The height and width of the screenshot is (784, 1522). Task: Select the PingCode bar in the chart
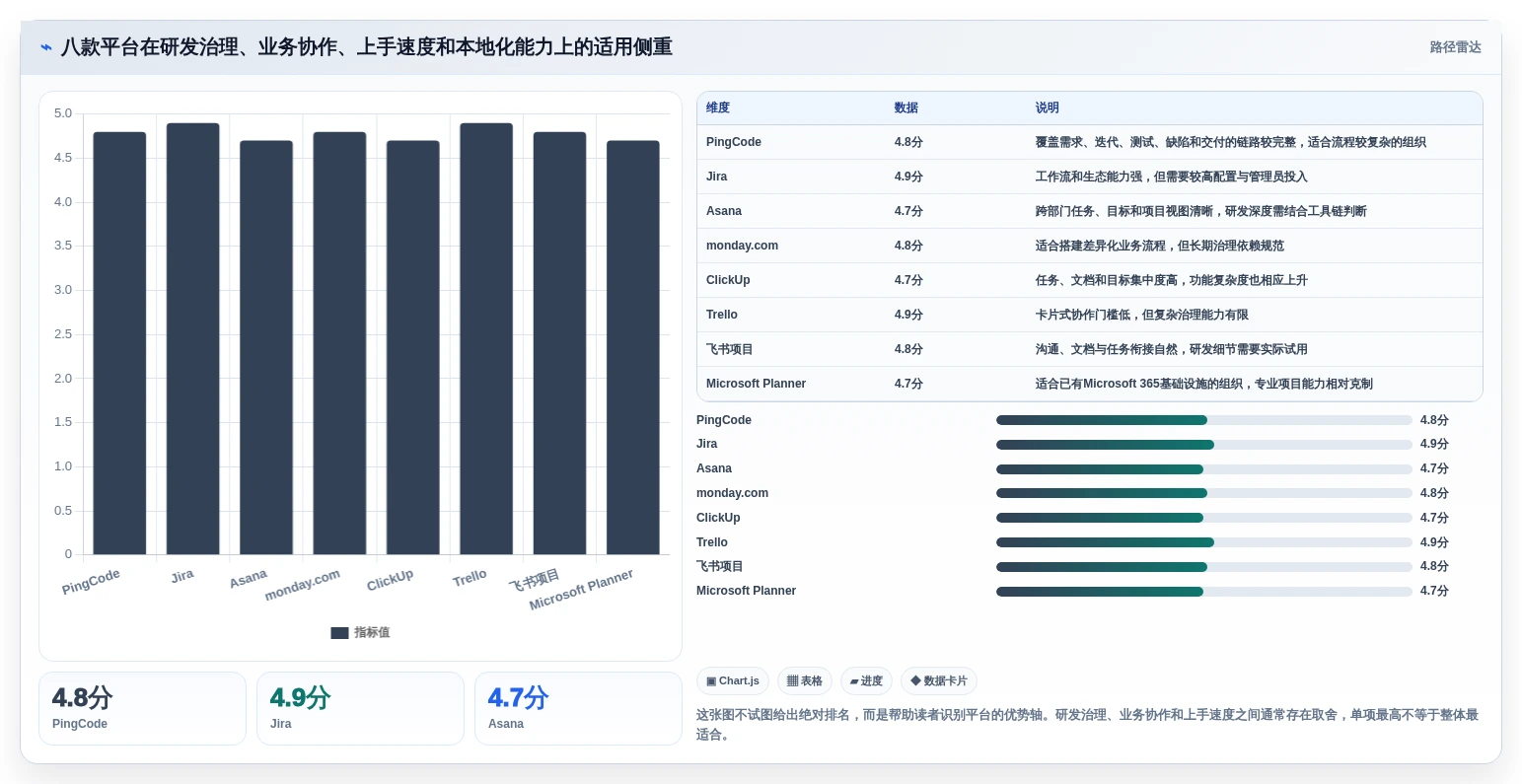click(119, 343)
